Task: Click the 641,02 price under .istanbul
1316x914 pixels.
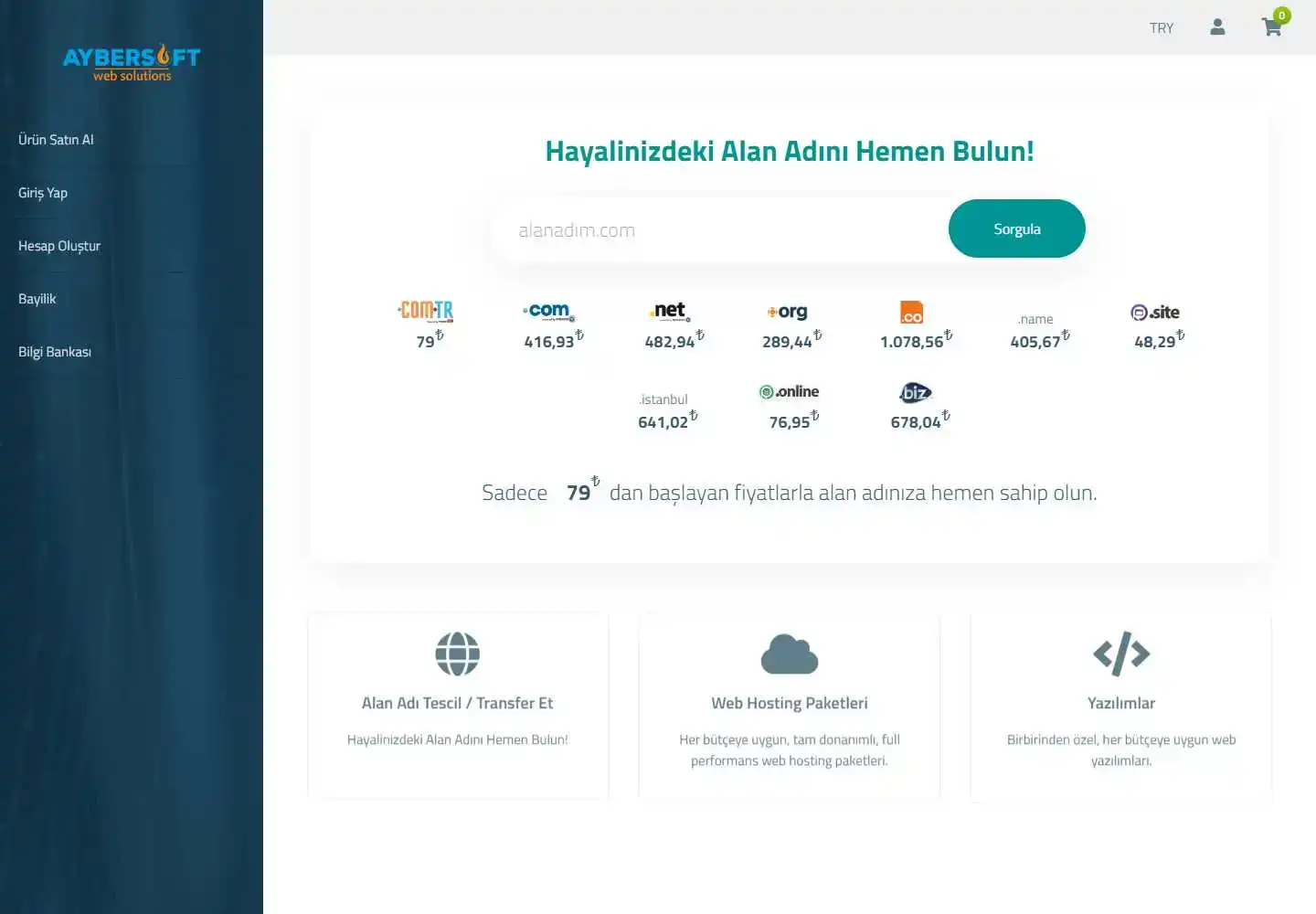Action: (x=668, y=420)
